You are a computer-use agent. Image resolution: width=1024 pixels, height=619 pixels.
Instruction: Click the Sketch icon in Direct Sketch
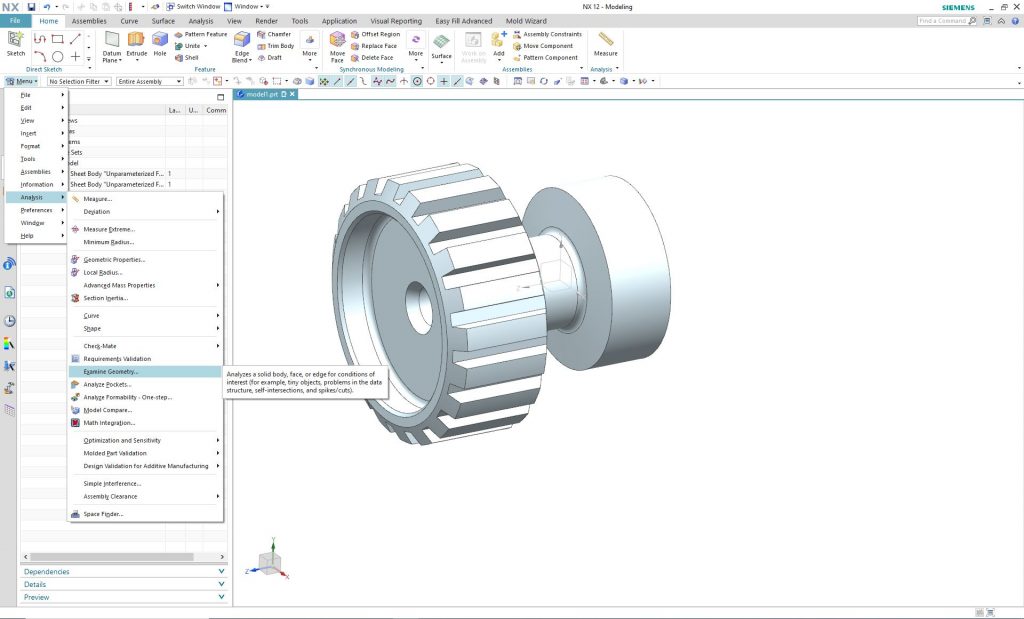click(x=15, y=42)
